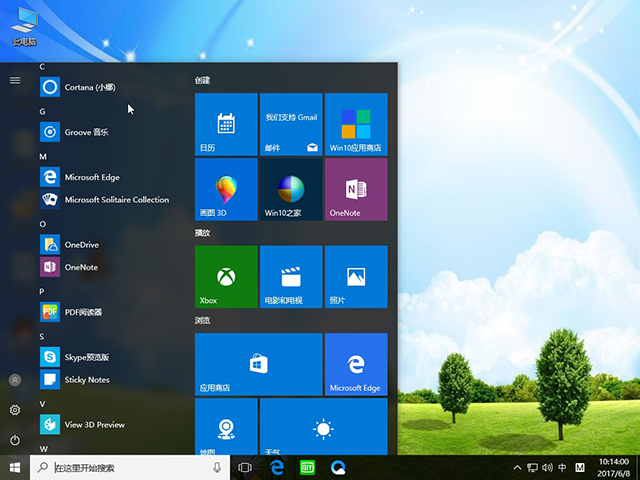640x480 pixels.
Task: Open the Win10之家 tile
Action: (290, 189)
